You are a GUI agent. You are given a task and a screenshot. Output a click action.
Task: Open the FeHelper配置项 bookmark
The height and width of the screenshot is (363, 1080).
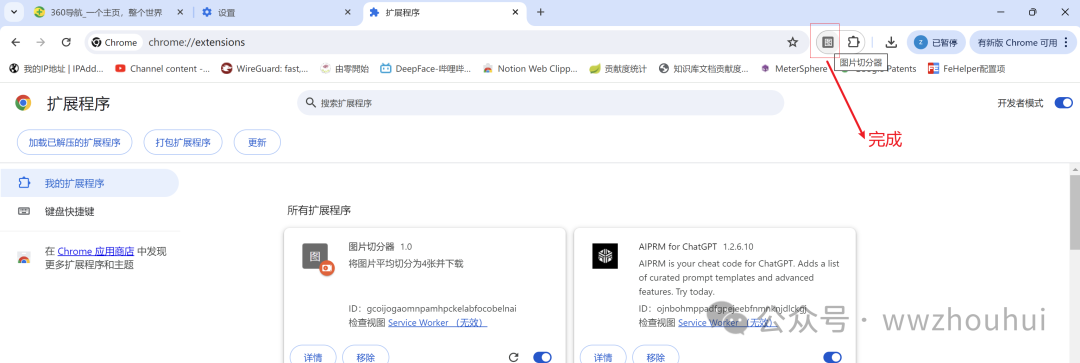click(x=967, y=68)
